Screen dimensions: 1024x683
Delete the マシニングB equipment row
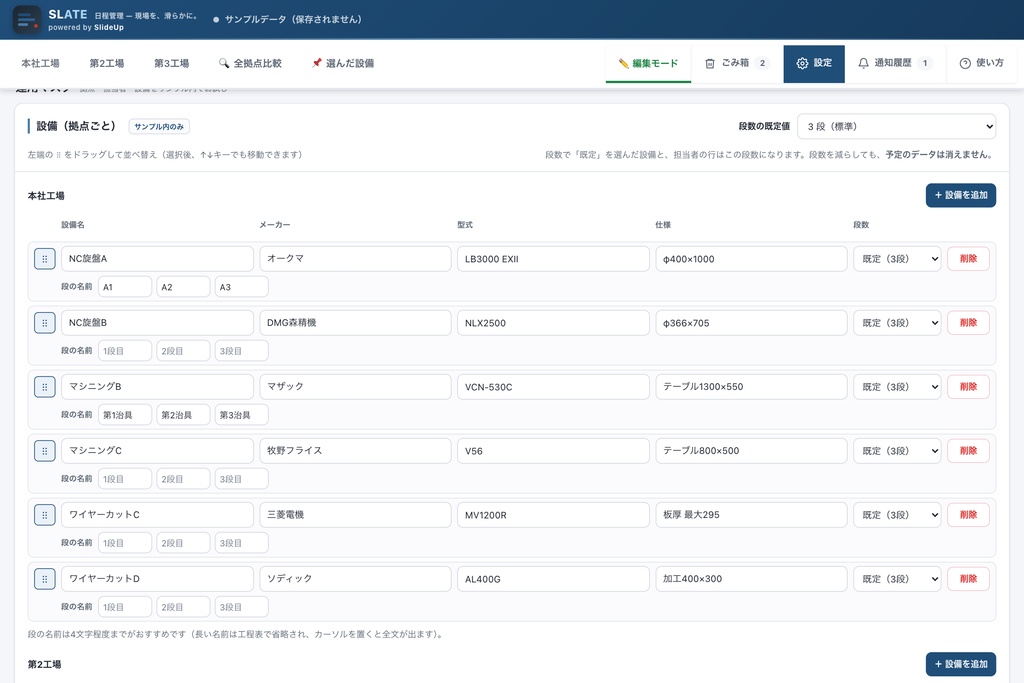(968, 387)
